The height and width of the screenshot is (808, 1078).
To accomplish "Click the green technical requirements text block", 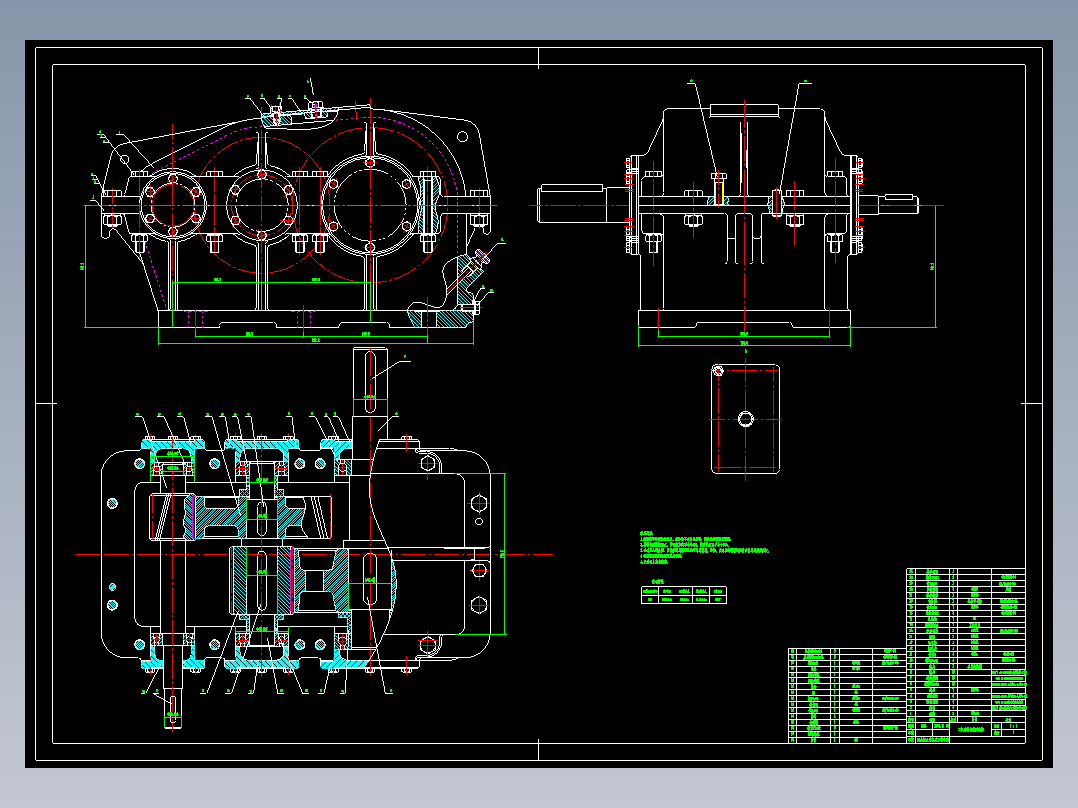I will pyautogui.click(x=704, y=547).
